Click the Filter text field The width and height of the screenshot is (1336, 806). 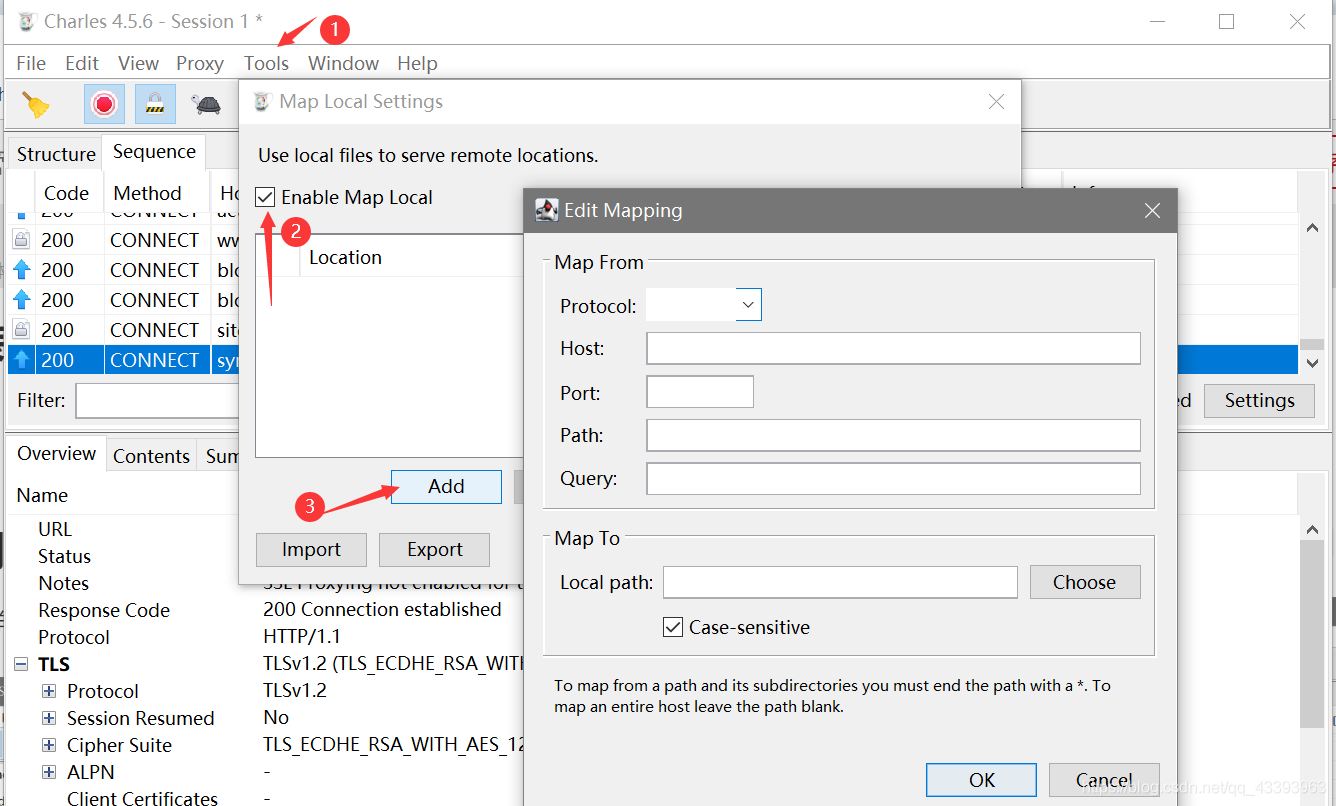pyautogui.click(x=157, y=400)
